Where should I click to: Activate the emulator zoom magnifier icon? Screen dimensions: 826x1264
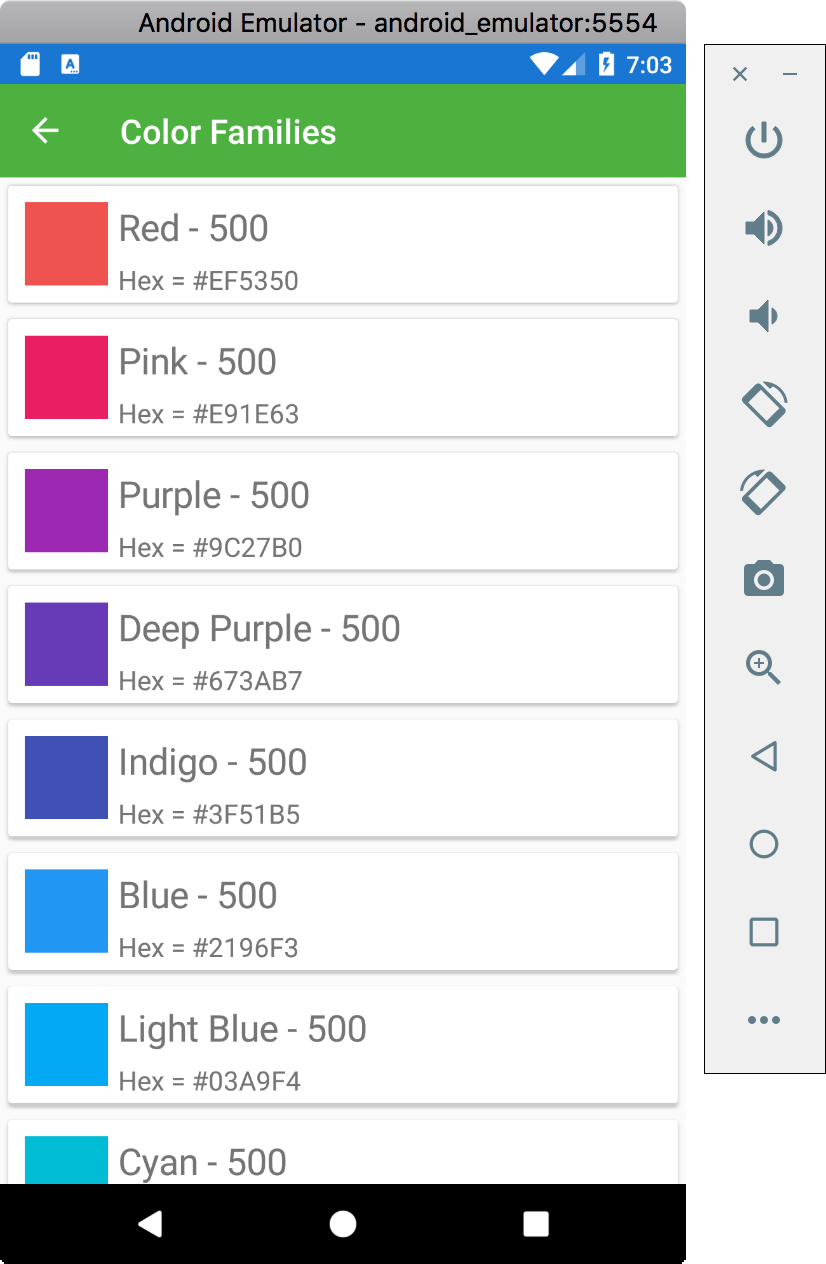(764, 667)
